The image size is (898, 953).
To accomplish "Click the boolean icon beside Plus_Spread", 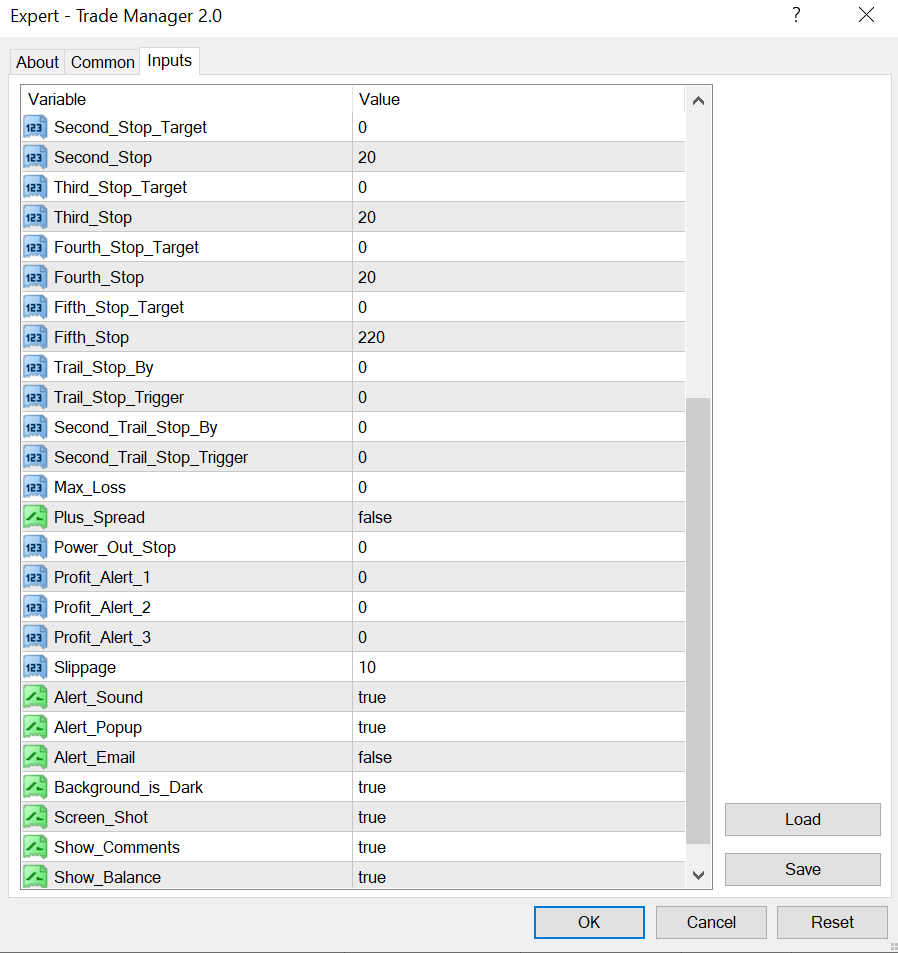I will click(x=35, y=517).
